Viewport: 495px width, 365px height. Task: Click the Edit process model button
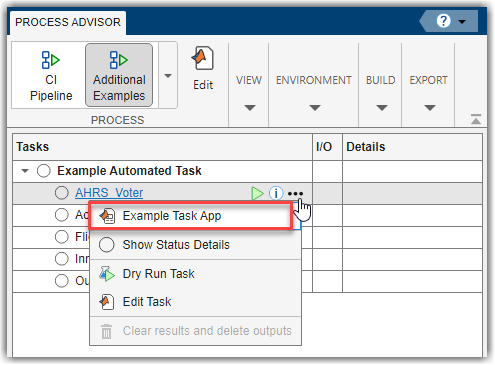point(203,68)
